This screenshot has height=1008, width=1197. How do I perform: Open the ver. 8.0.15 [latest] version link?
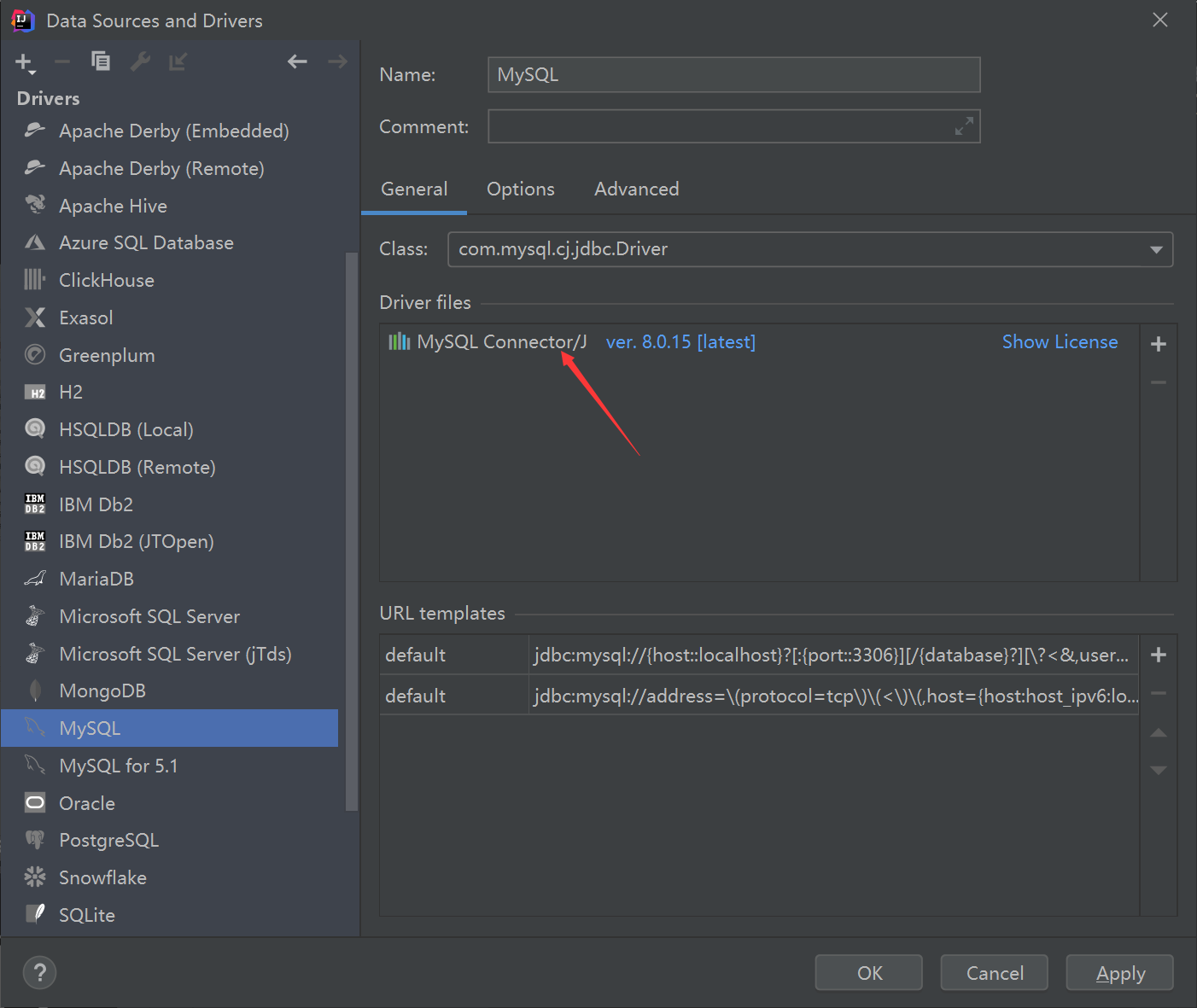(x=680, y=342)
